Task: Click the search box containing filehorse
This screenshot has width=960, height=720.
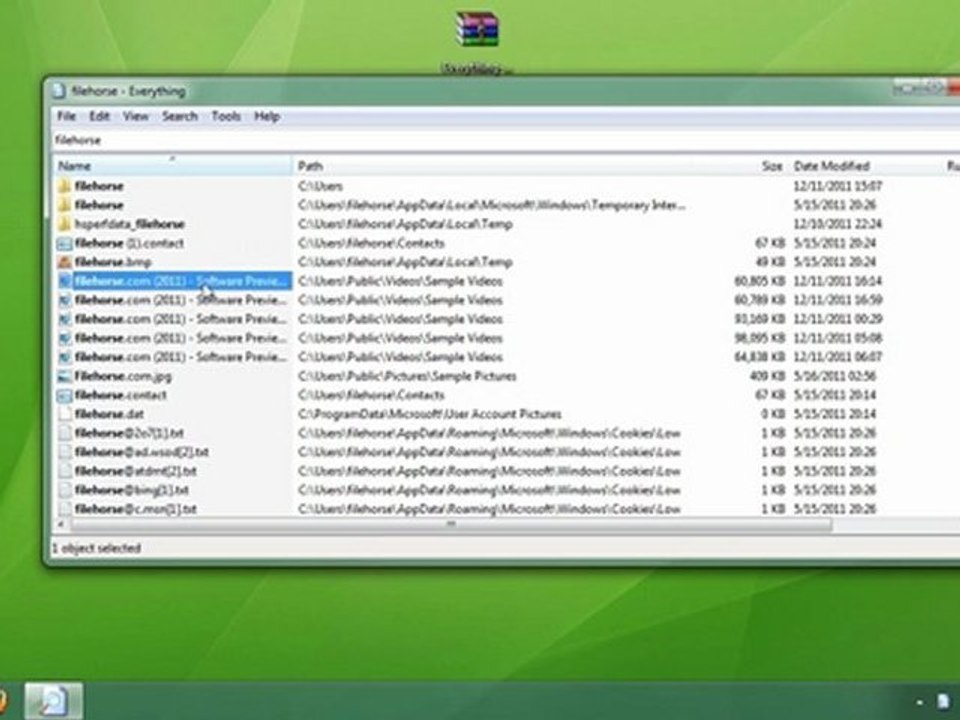Action: (x=506, y=140)
